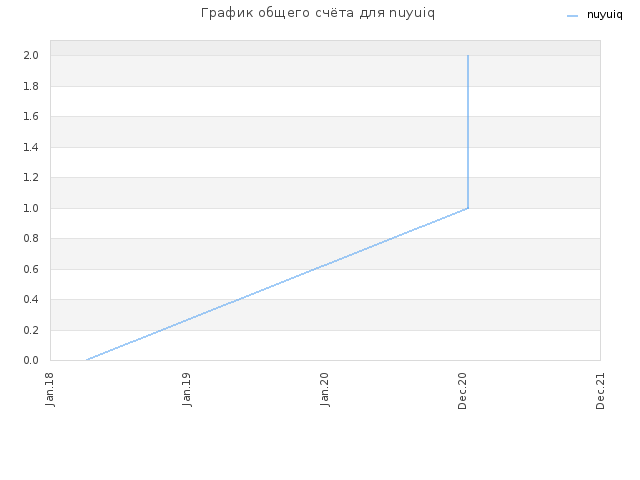Screen dimensions: 640x480
Task: Click the chart title for nuyuiq
Action: [318, 13]
